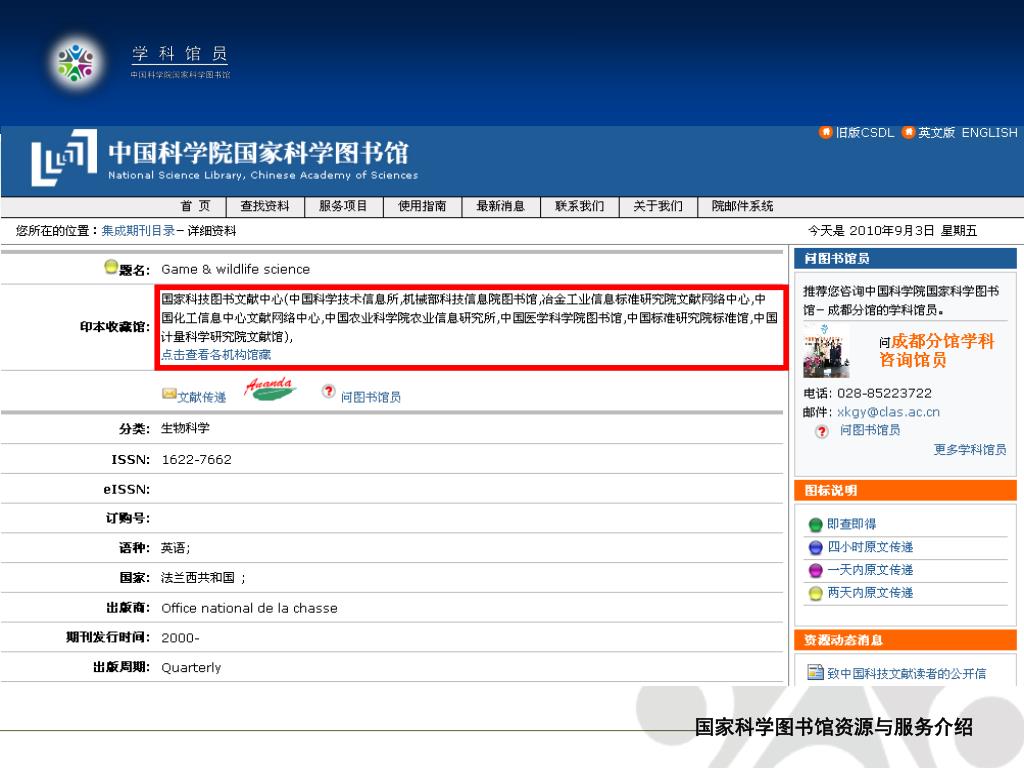Go to 联系我们 in the navigation bar

click(x=579, y=206)
